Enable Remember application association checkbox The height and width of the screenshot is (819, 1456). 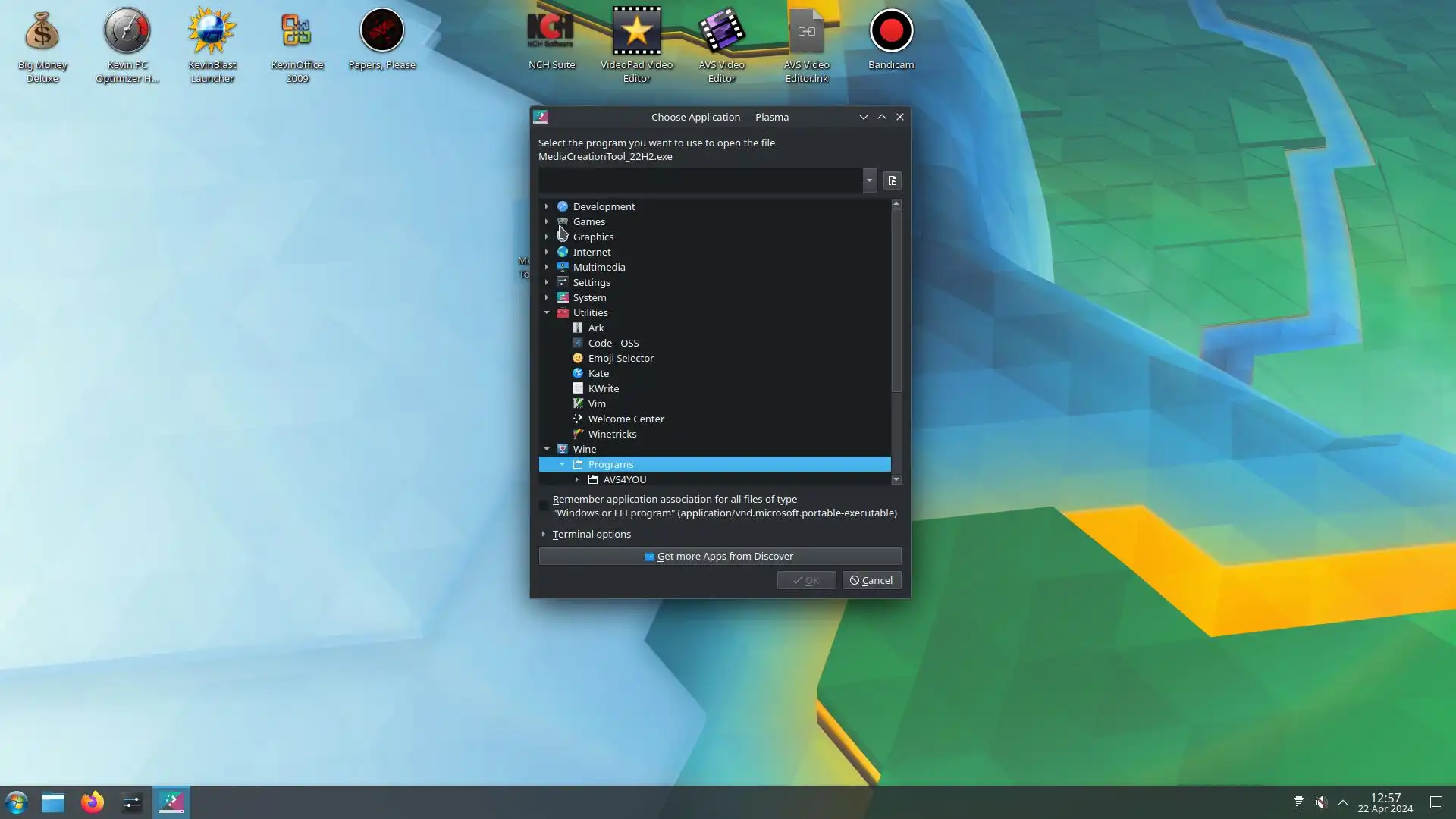544,506
